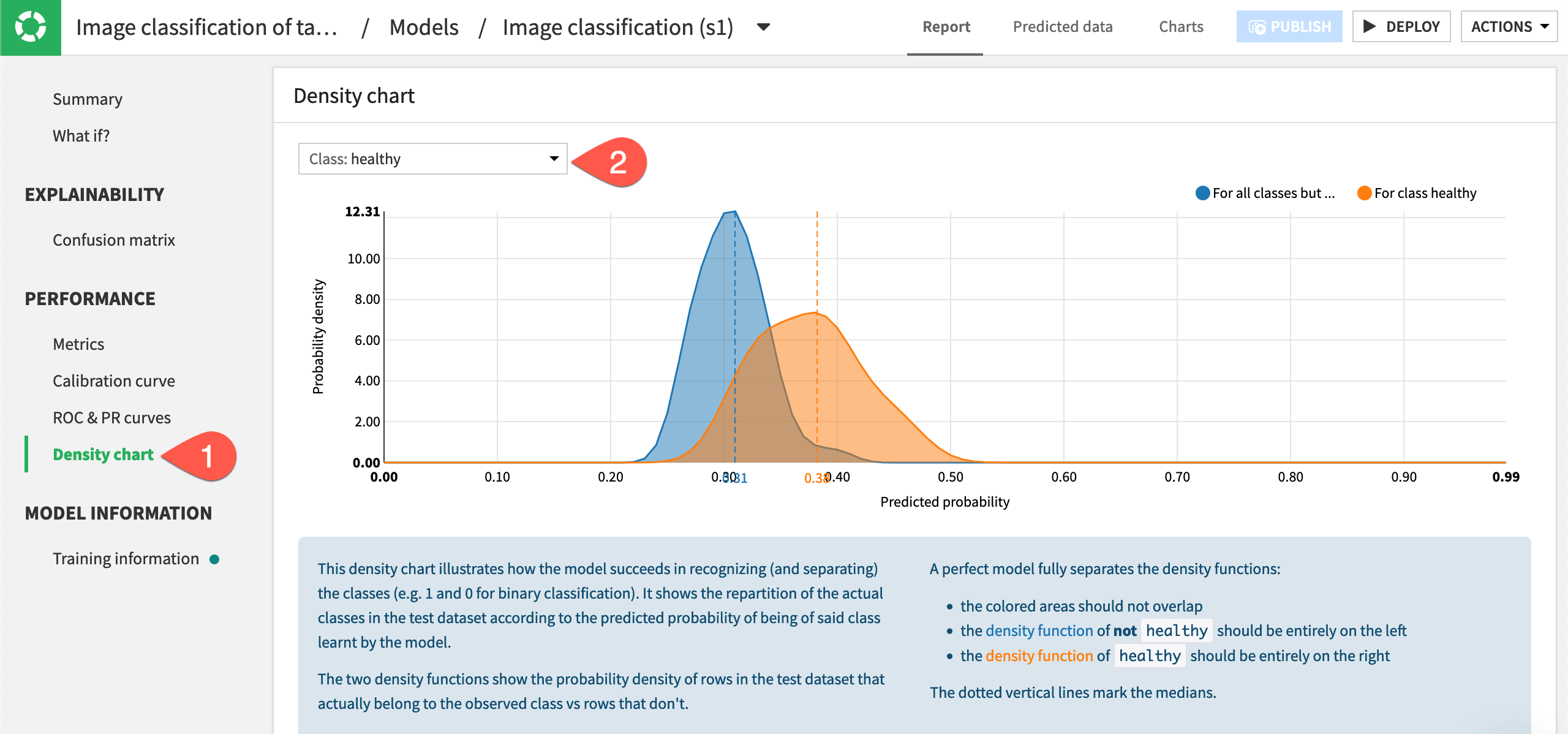
Task: Click the Dataiku home logo icon
Action: click(30, 27)
